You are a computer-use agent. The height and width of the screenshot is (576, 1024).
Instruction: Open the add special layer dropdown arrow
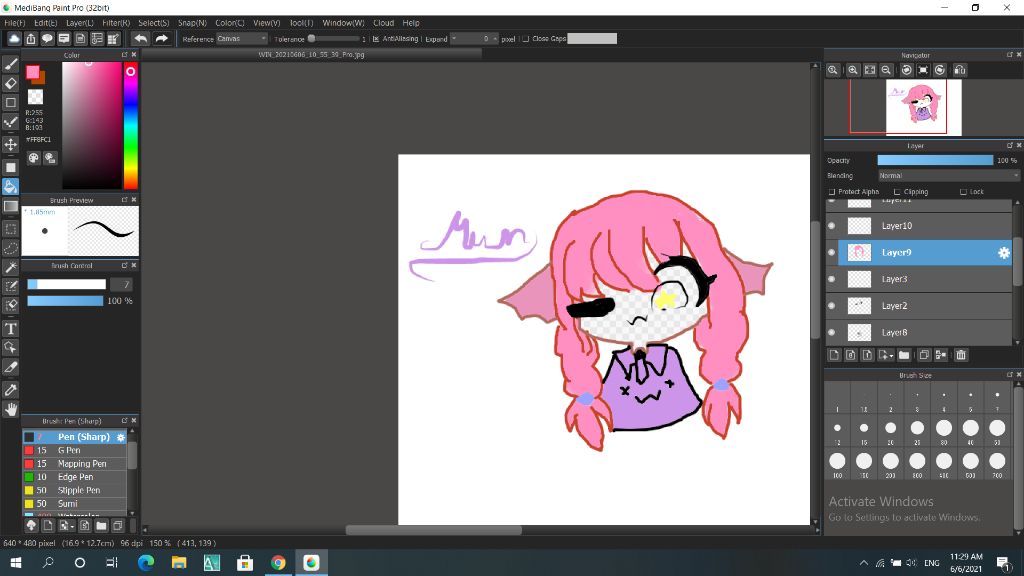point(886,355)
